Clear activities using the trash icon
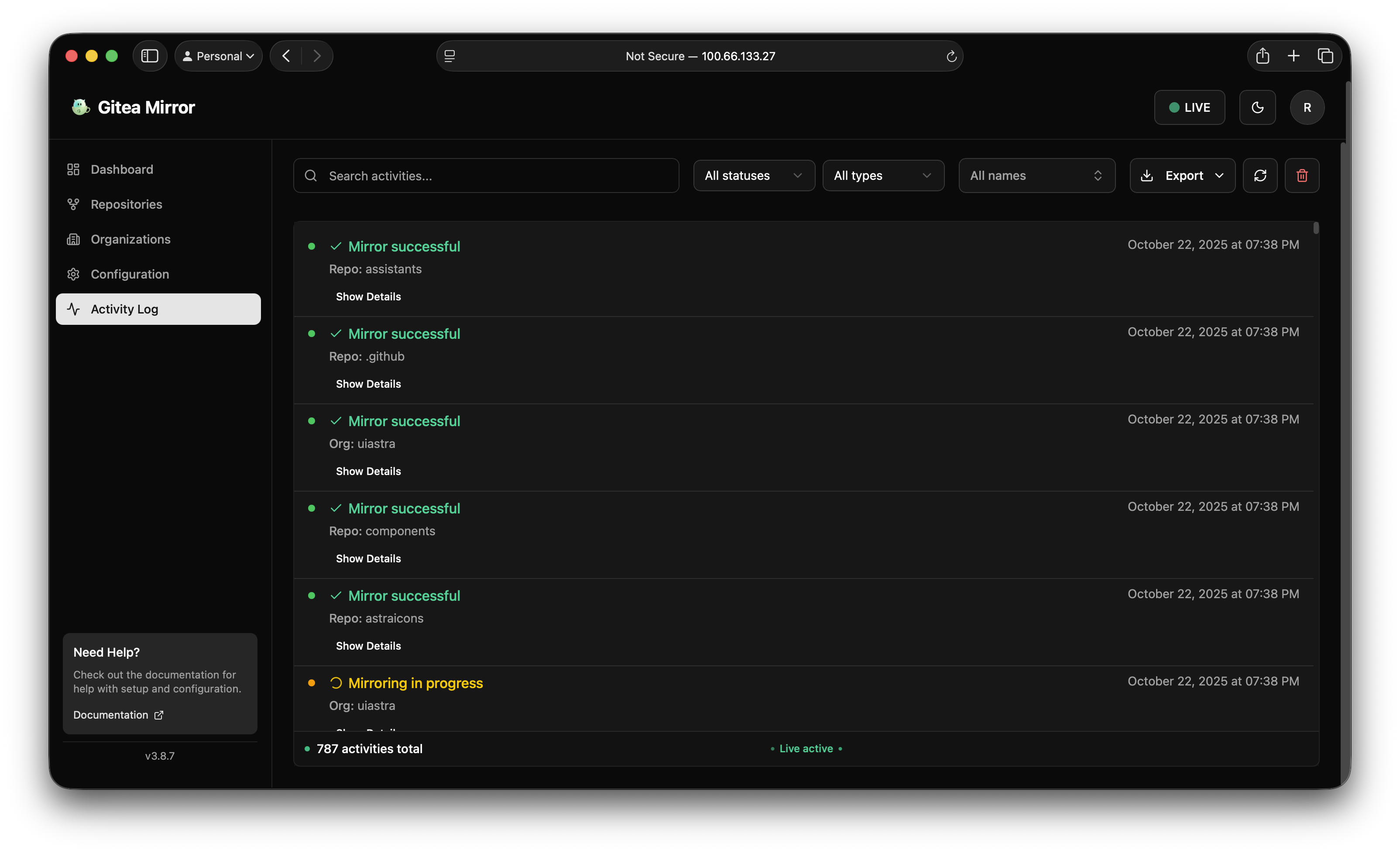Viewport: 1400px width, 854px height. point(1302,175)
